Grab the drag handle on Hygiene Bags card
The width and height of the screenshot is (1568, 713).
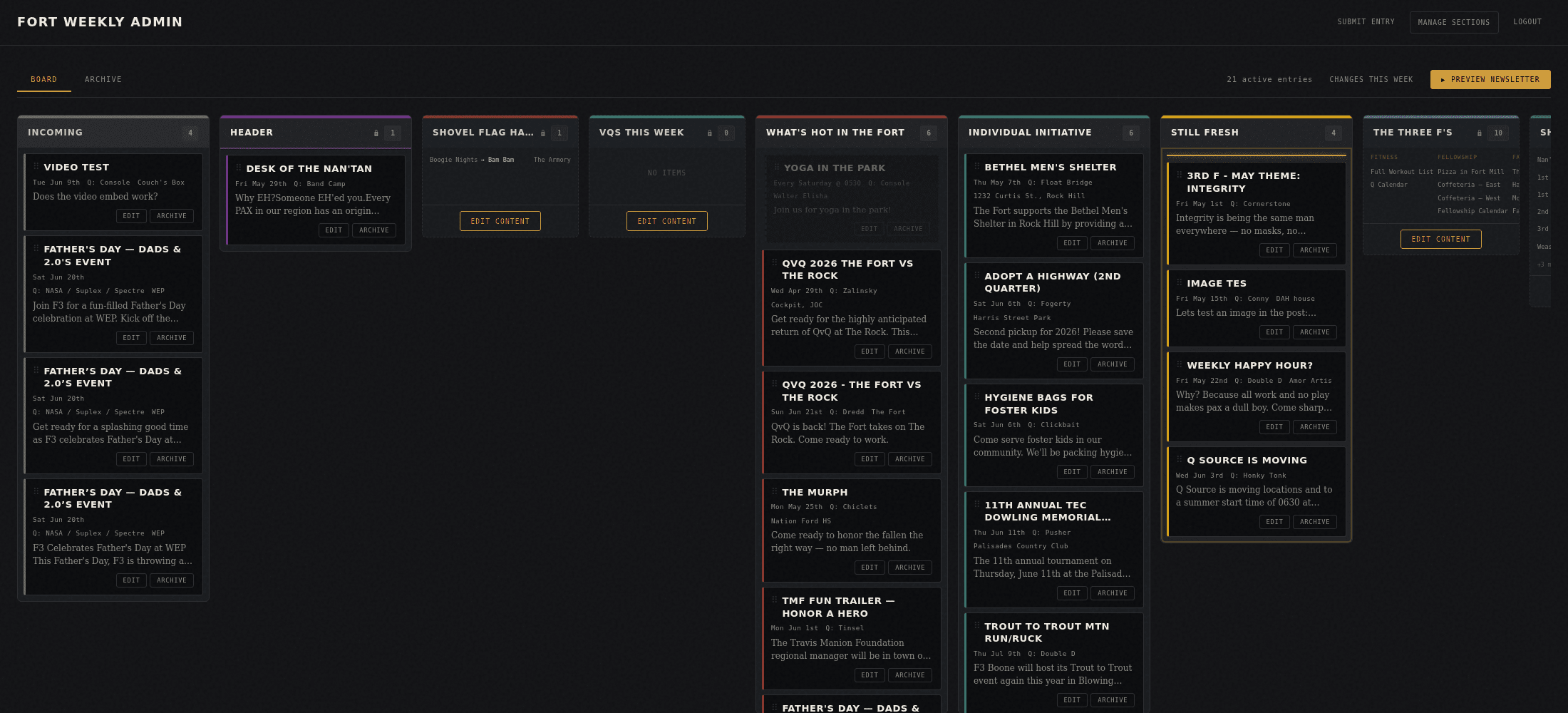click(976, 397)
